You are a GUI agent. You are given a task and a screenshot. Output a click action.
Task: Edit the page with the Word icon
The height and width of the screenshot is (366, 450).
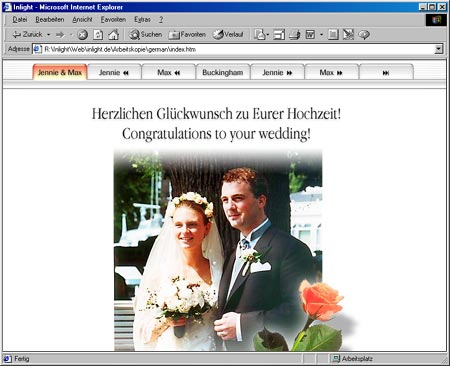310,35
